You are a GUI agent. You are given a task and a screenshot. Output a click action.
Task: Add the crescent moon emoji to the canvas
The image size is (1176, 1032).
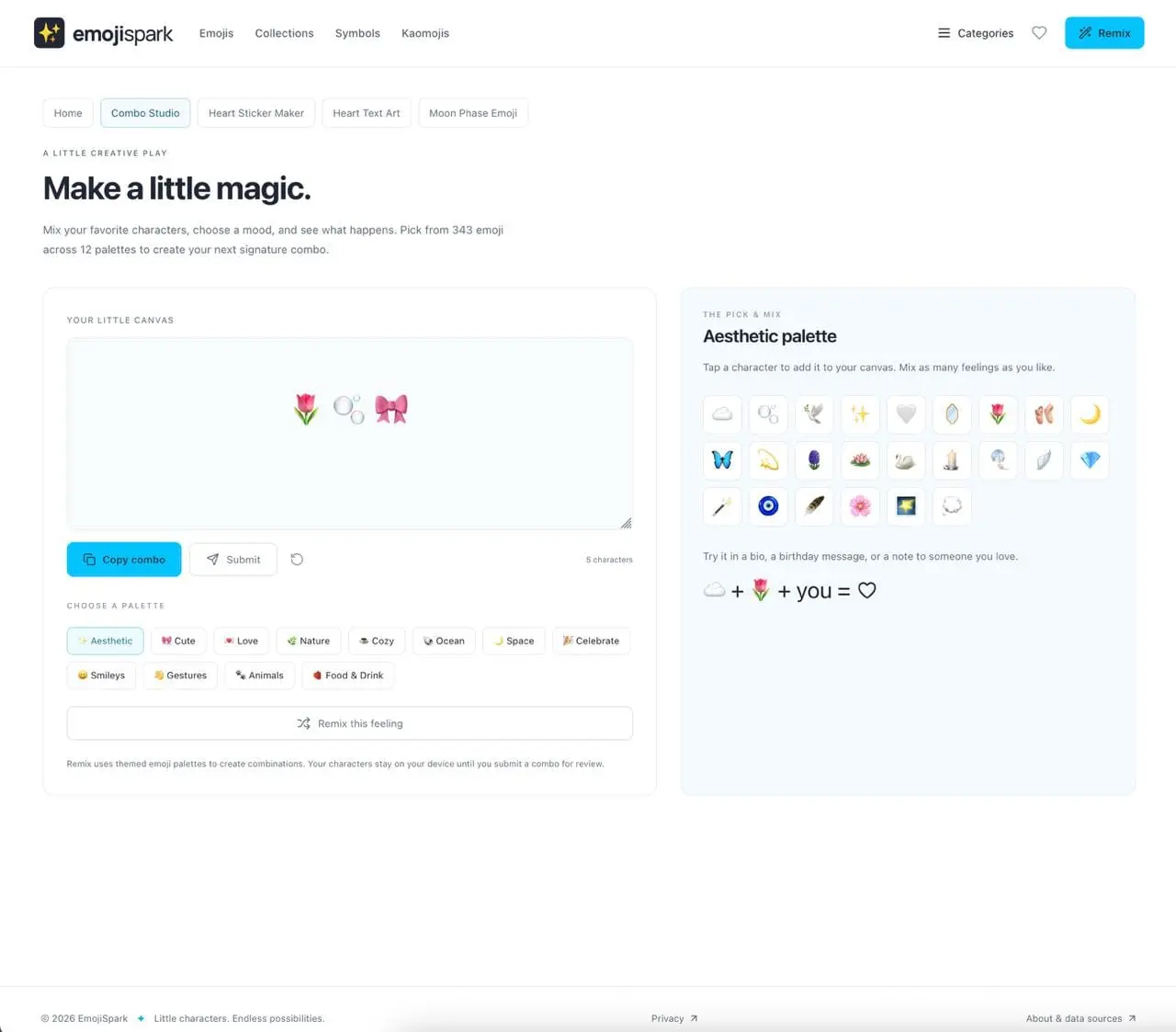tap(1090, 414)
